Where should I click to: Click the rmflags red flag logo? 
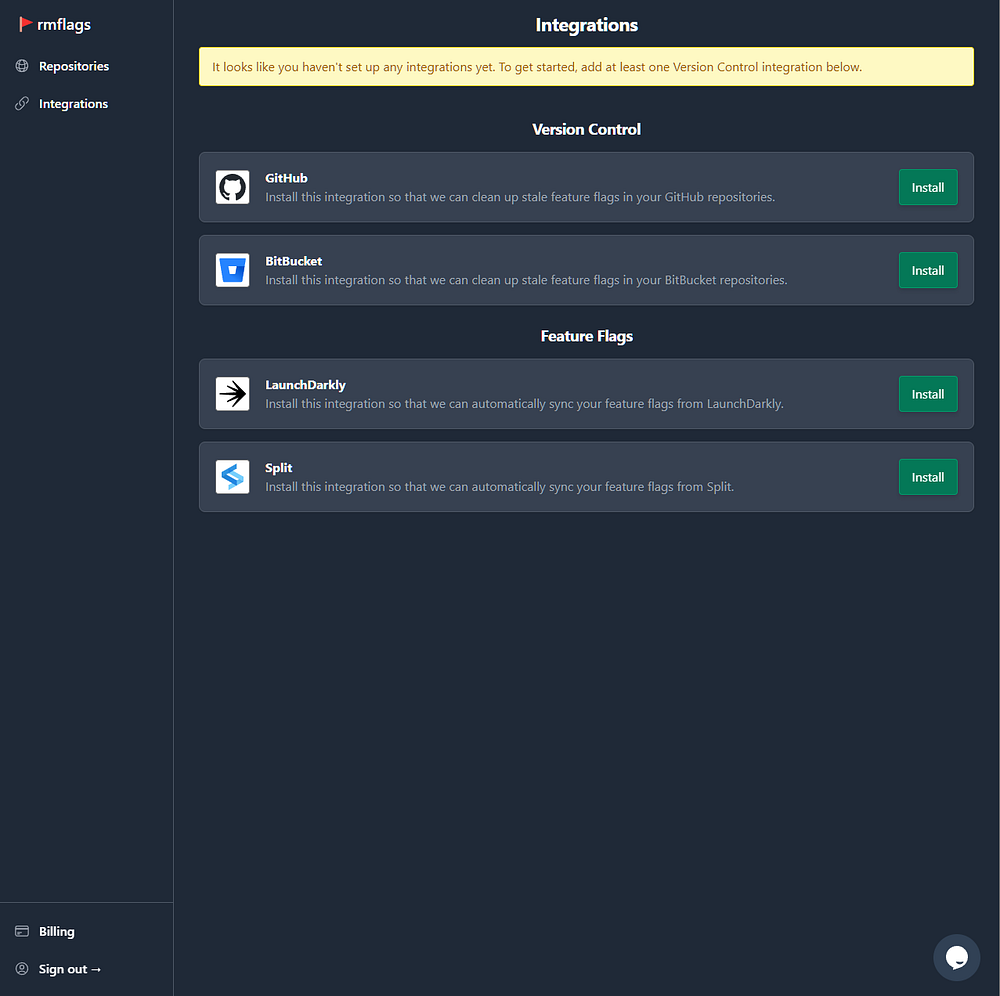[25, 24]
